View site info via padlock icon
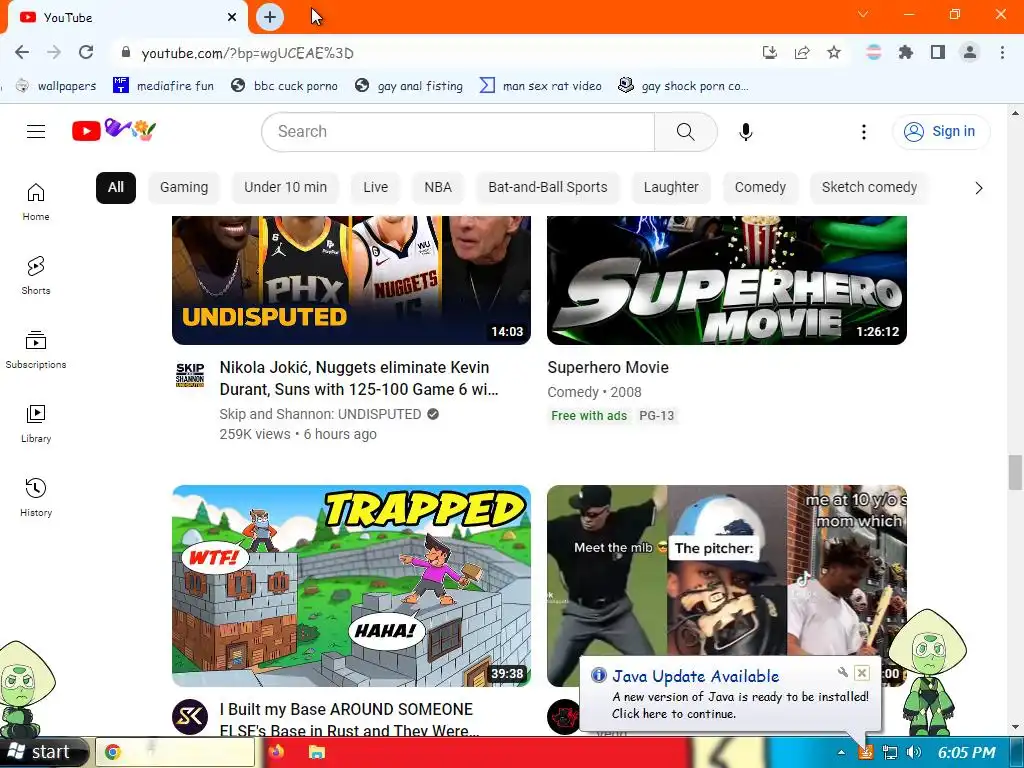 coord(126,52)
